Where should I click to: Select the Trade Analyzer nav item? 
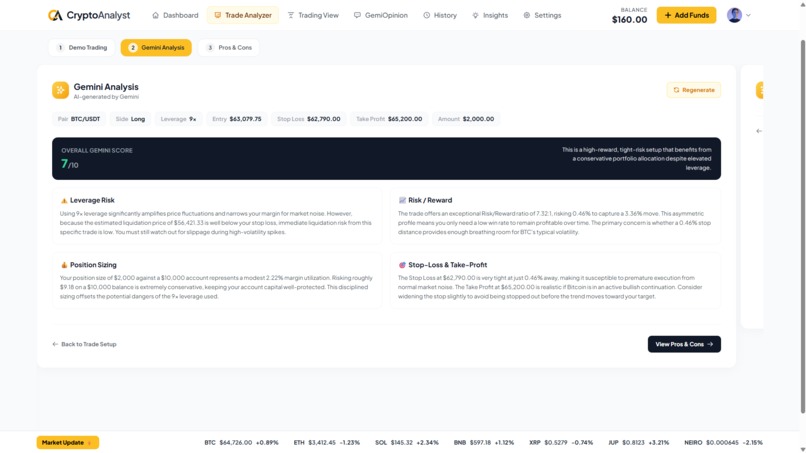click(243, 15)
